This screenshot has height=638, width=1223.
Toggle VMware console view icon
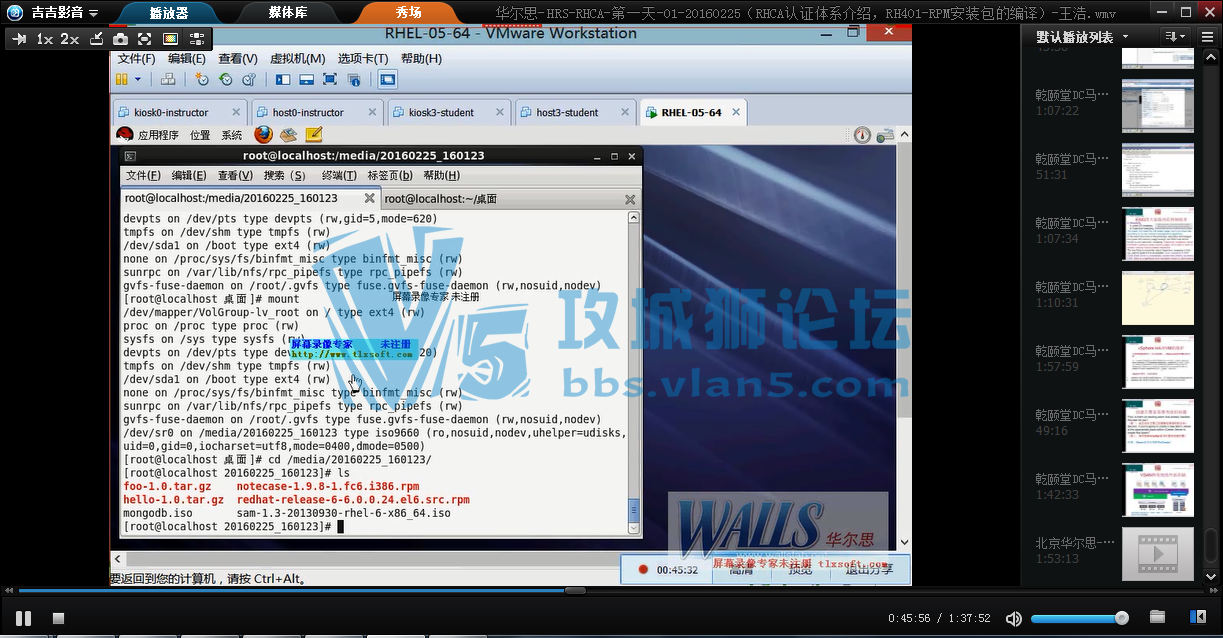pos(387,80)
